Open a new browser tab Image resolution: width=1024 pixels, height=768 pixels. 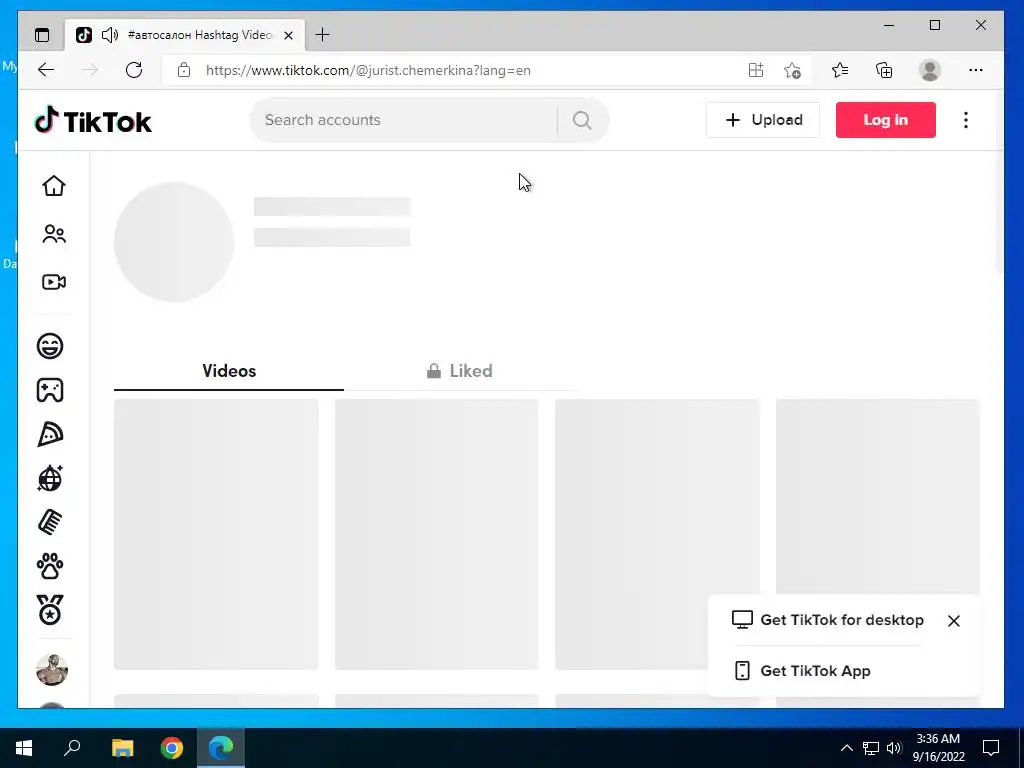click(322, 35)
